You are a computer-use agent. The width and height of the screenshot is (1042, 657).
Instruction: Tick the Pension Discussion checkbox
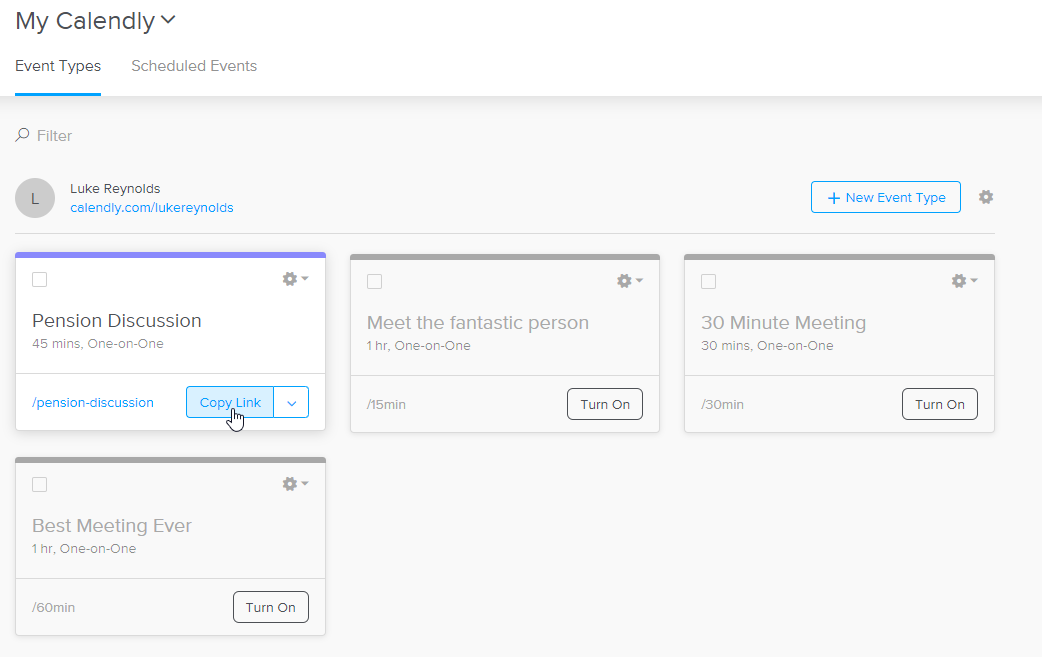[40, 280]
